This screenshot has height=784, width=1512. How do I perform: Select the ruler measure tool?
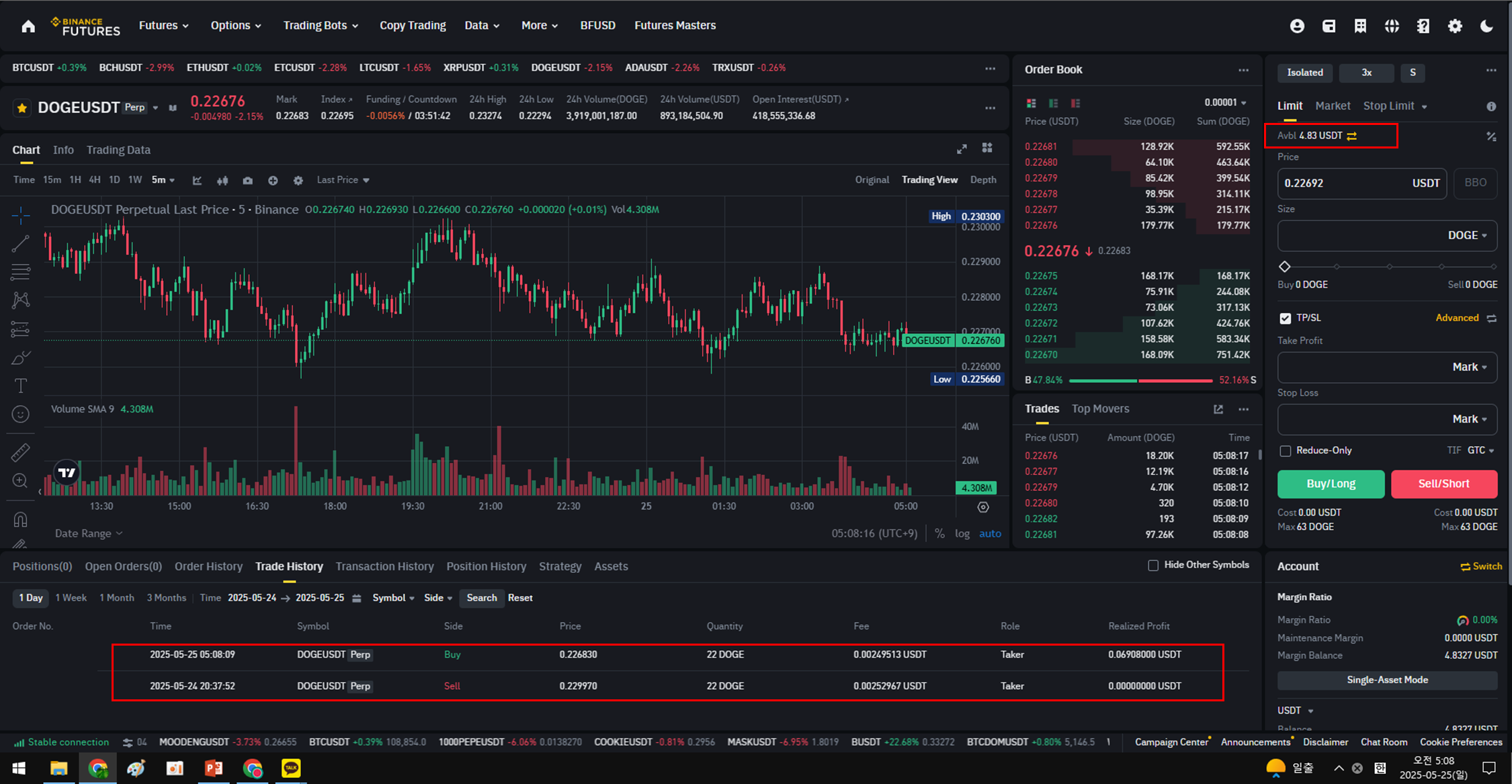(x=21, y=452)
